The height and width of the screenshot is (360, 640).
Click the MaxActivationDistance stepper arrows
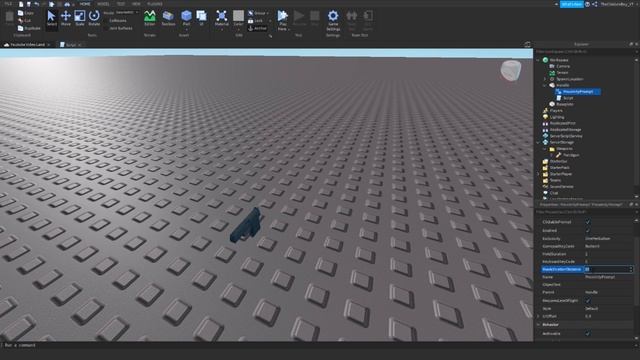point(631,269)
